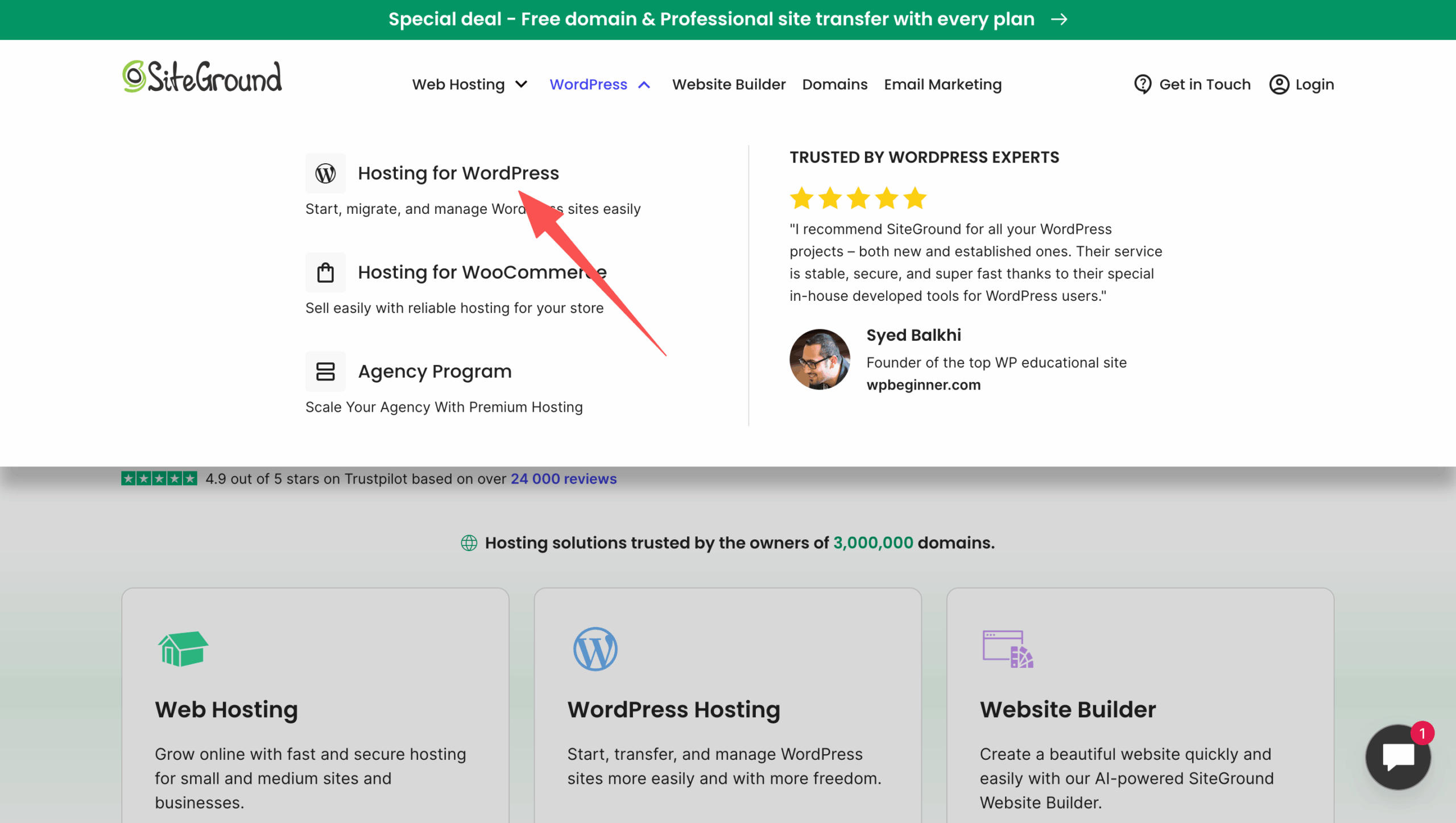Click the Login user avatar icon
The width and height of the screenshot is (1456, 823).
[x=1279, y=84]
